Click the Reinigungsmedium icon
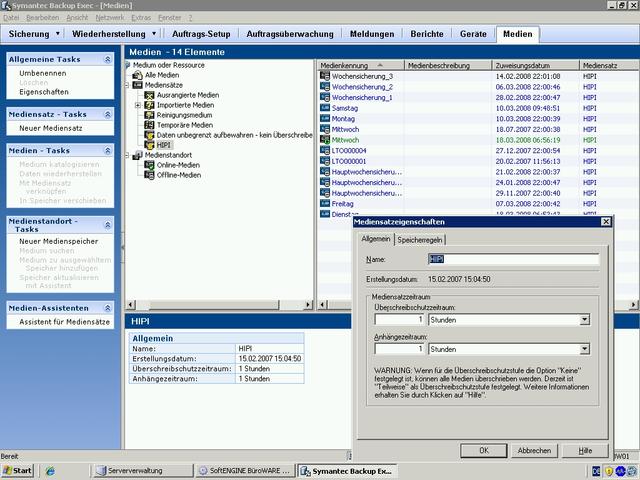 149,115
